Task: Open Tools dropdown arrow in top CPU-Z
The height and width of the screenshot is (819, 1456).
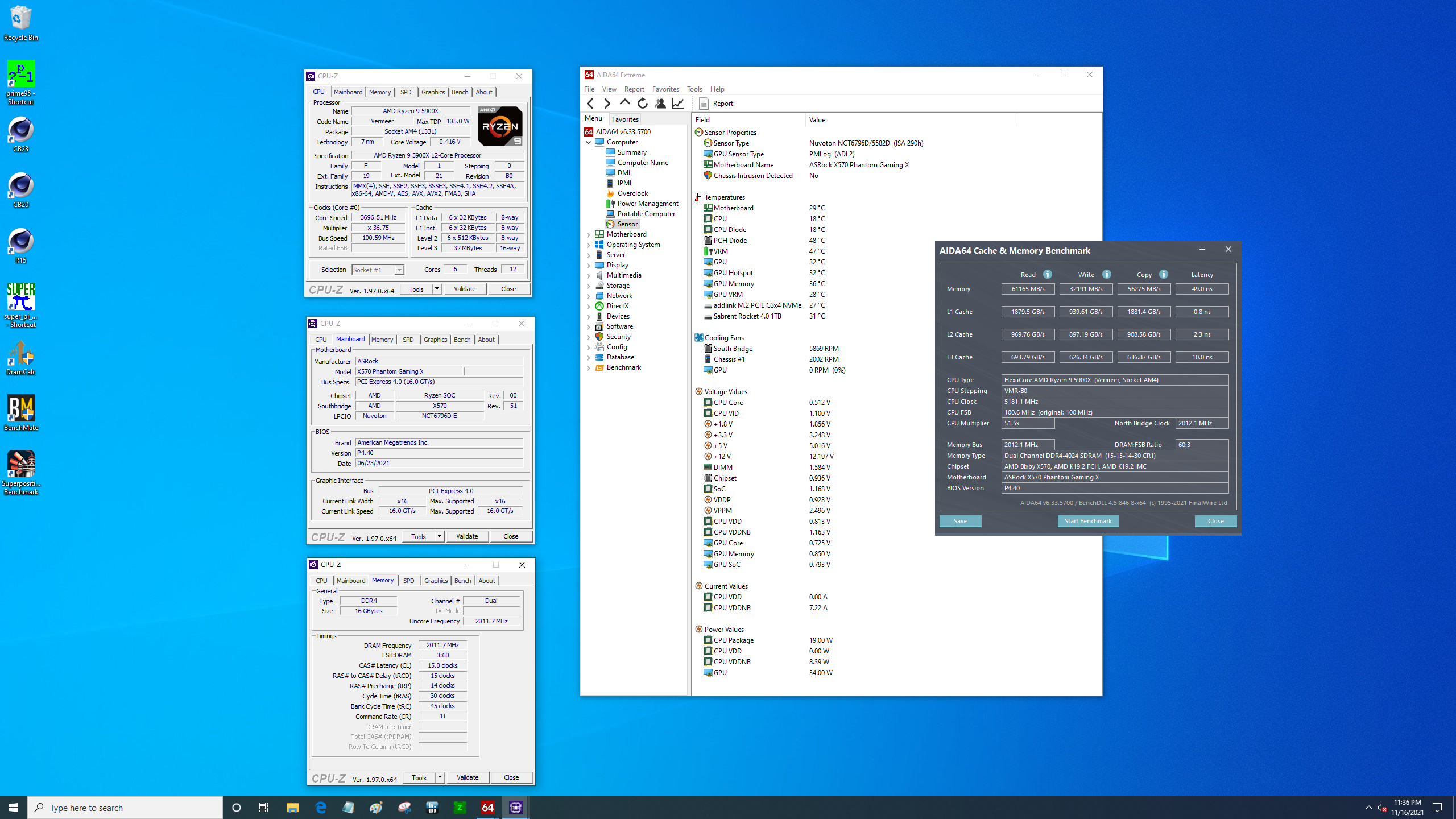Action: click(437, 289)
